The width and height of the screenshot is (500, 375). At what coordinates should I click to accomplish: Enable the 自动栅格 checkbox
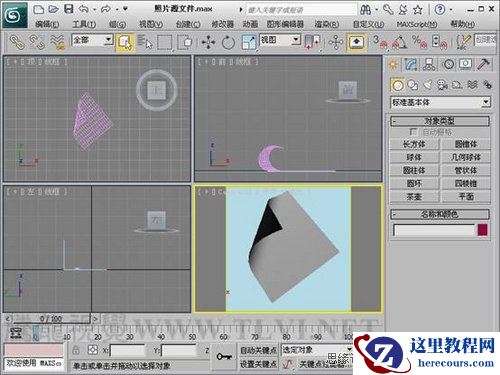pyautogui.click(x=413, y=132)
